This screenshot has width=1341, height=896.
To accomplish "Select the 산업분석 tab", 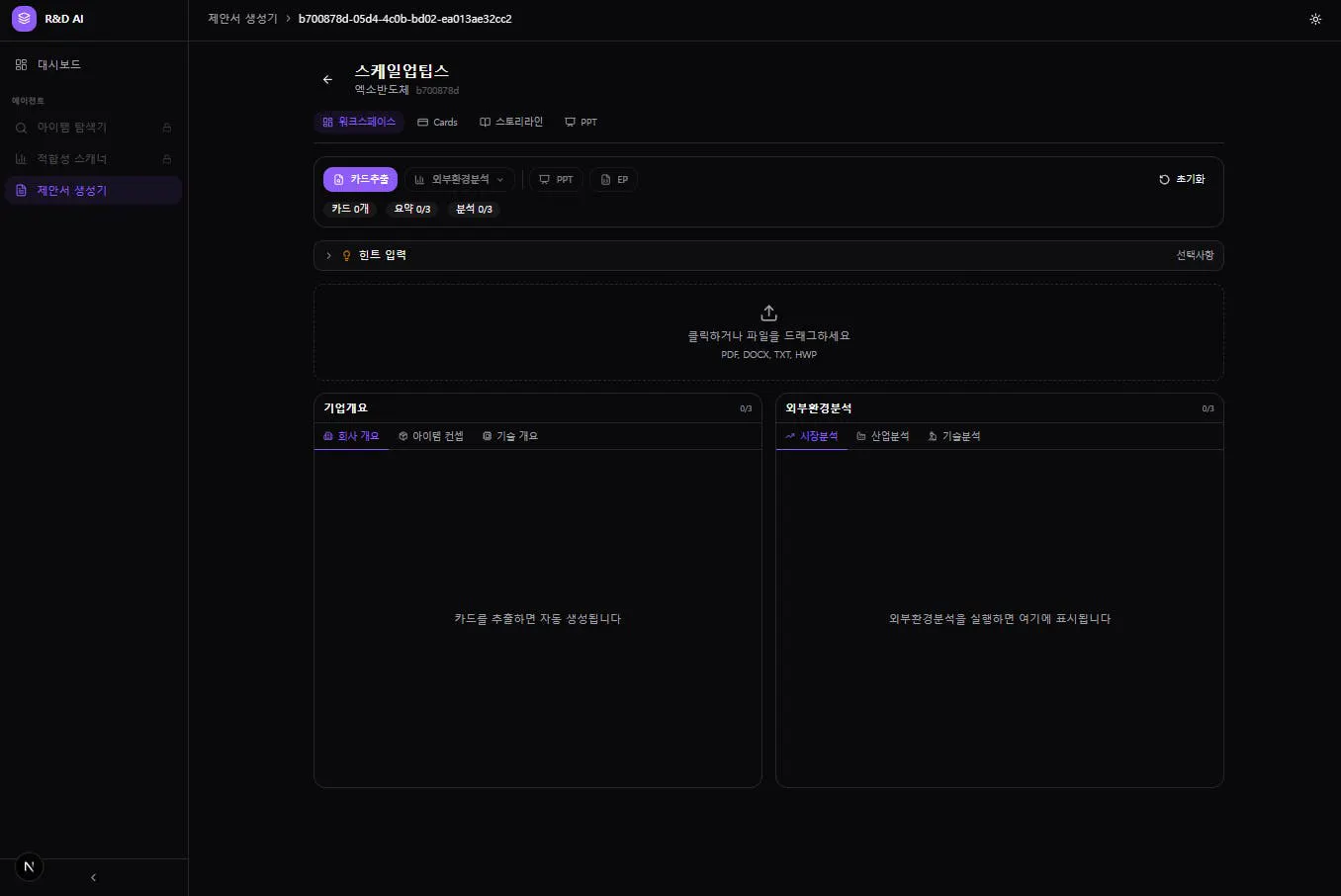I will point(883,436).
